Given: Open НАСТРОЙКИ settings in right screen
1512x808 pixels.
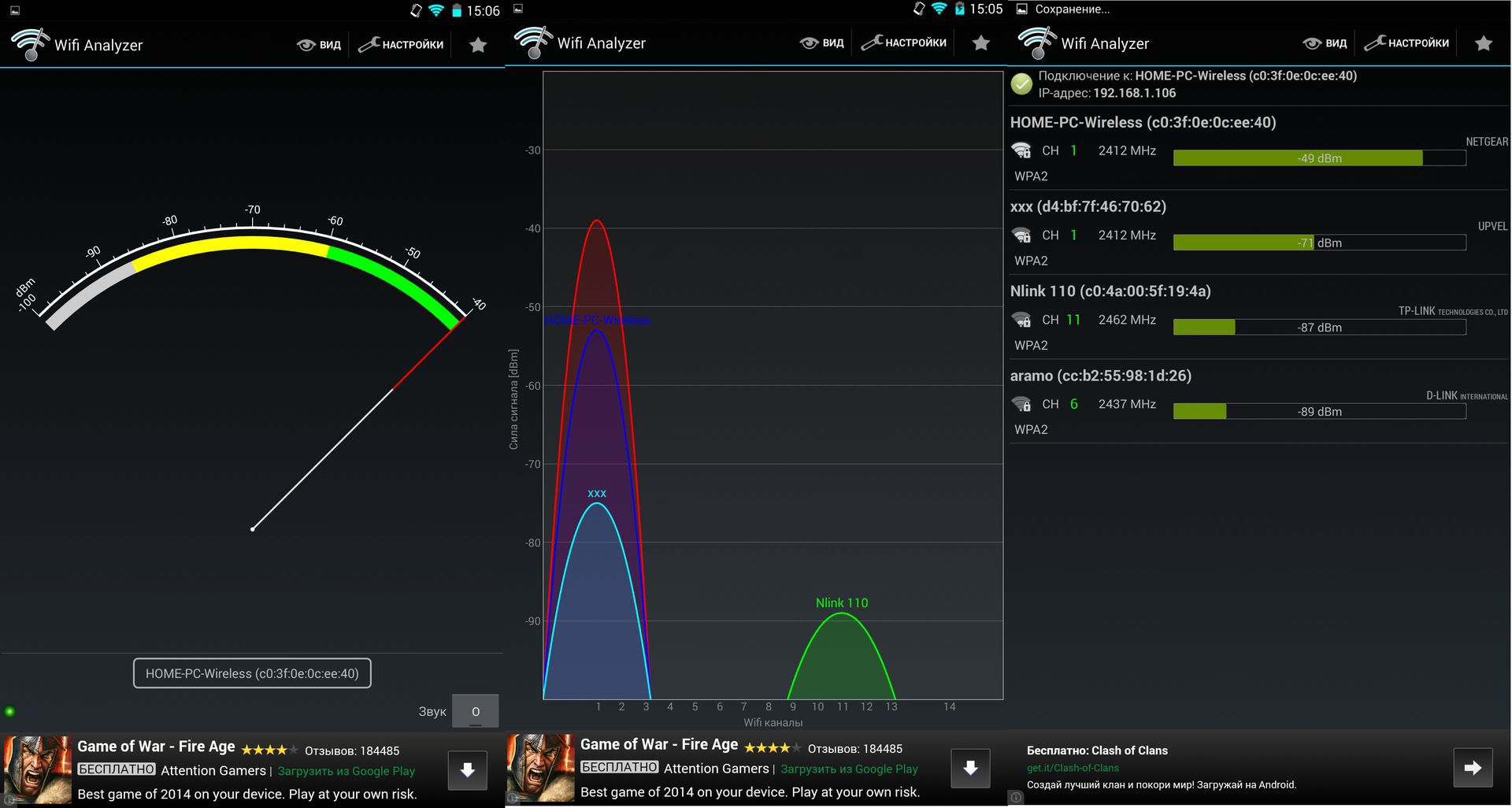Looking at the screenshot, I should pos(1407,43).
